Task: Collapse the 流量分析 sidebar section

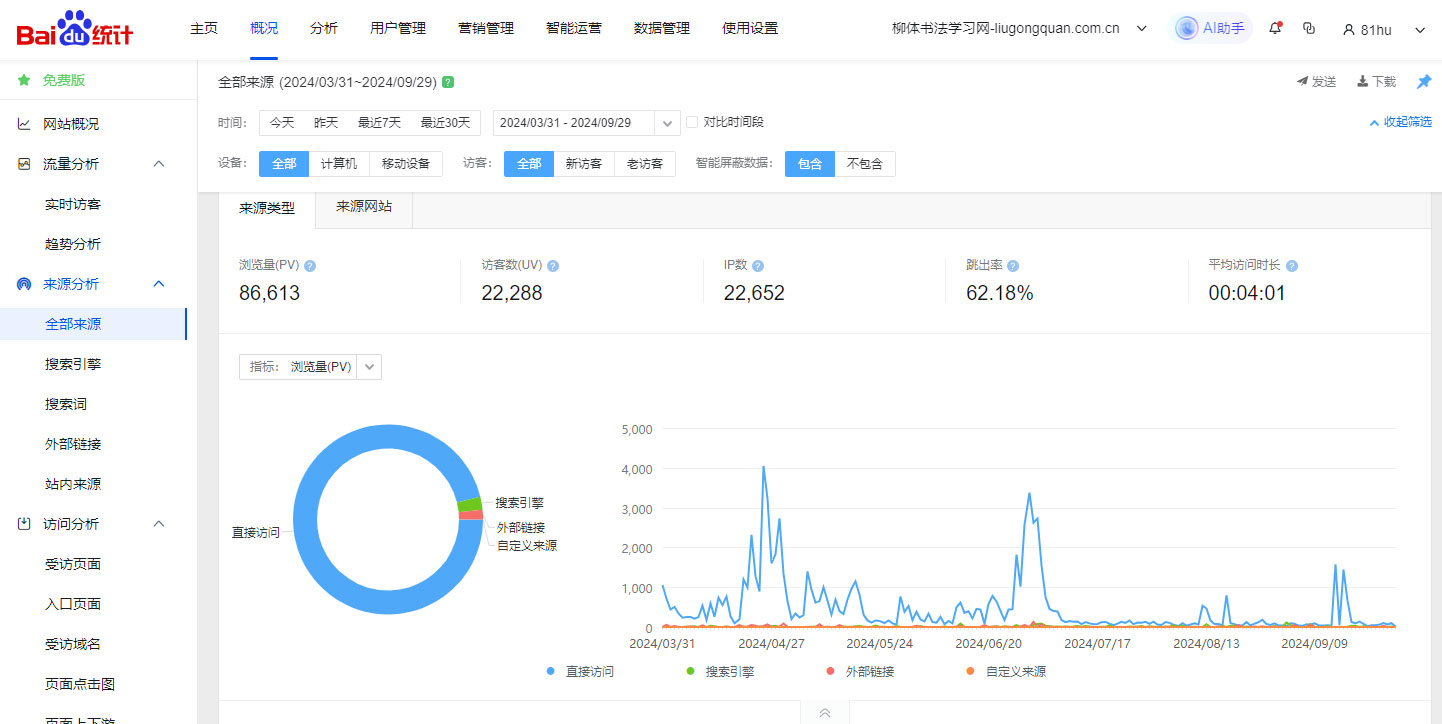Action: [158, 164]
